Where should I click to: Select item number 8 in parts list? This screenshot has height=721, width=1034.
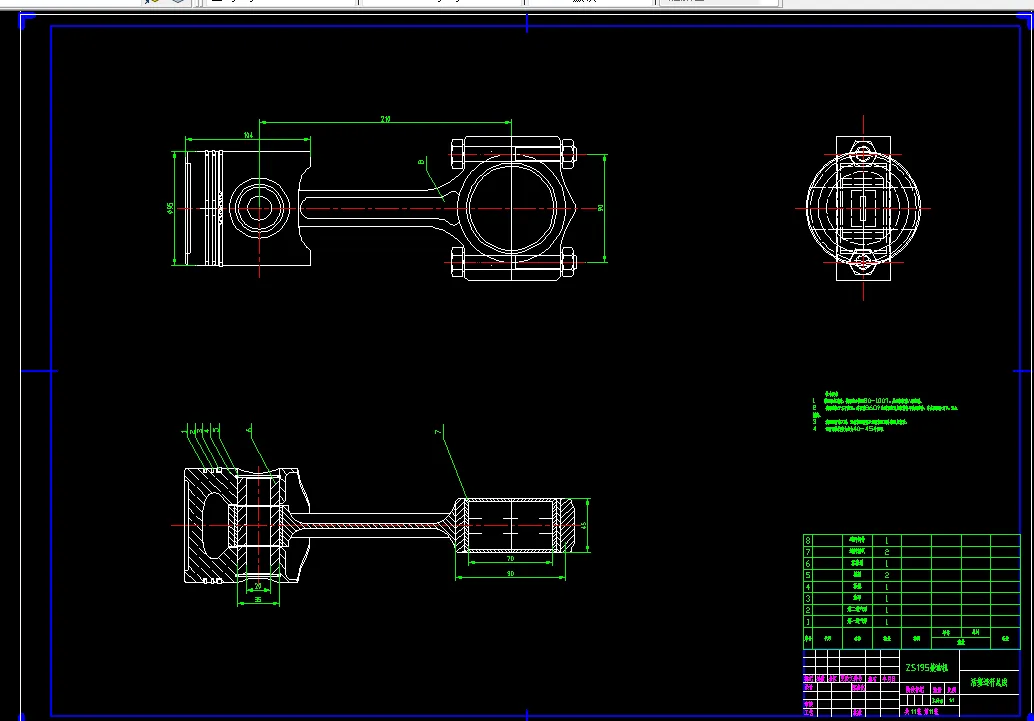click(x=808, y=540)
